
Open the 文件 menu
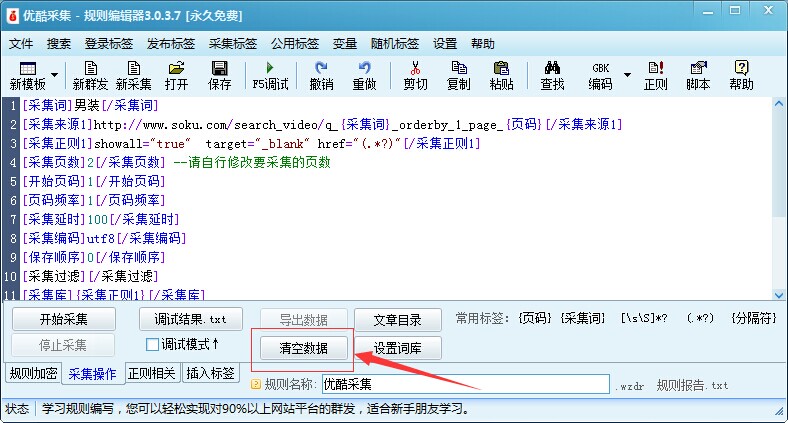[21, 44]
